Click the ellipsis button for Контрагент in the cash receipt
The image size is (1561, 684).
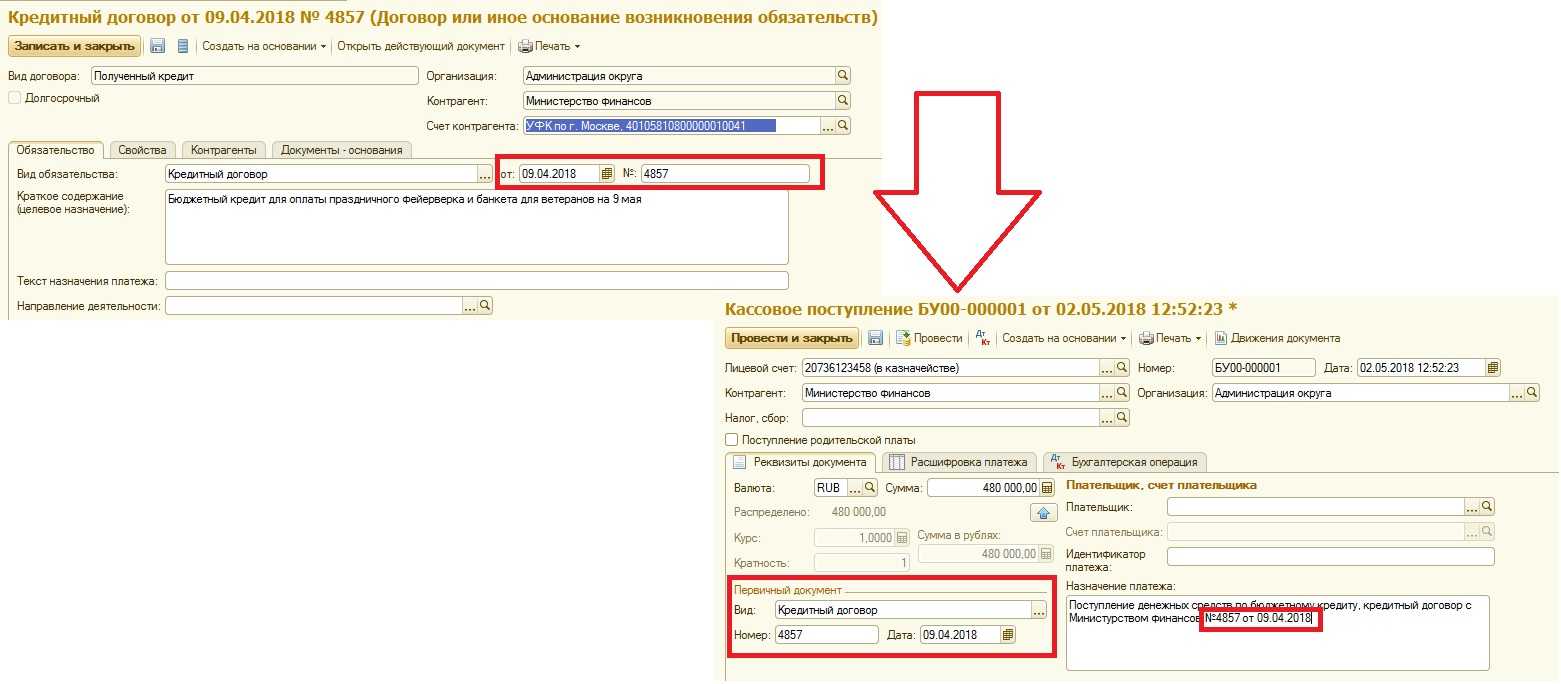pyautogui.click(x=1107, y=393)
